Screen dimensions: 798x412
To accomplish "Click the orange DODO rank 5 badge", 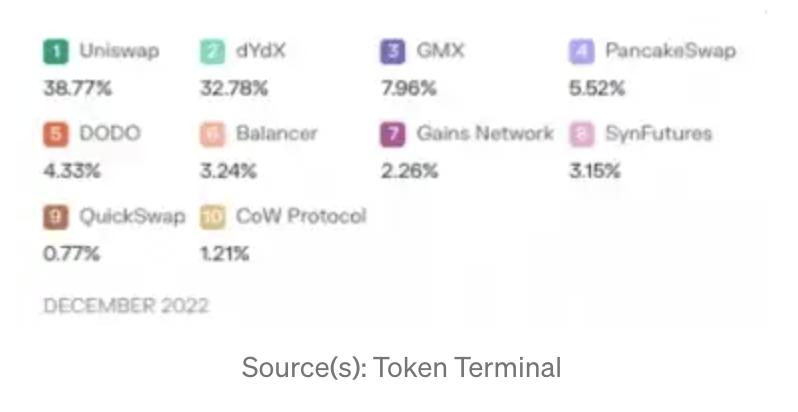I will 56,134.
